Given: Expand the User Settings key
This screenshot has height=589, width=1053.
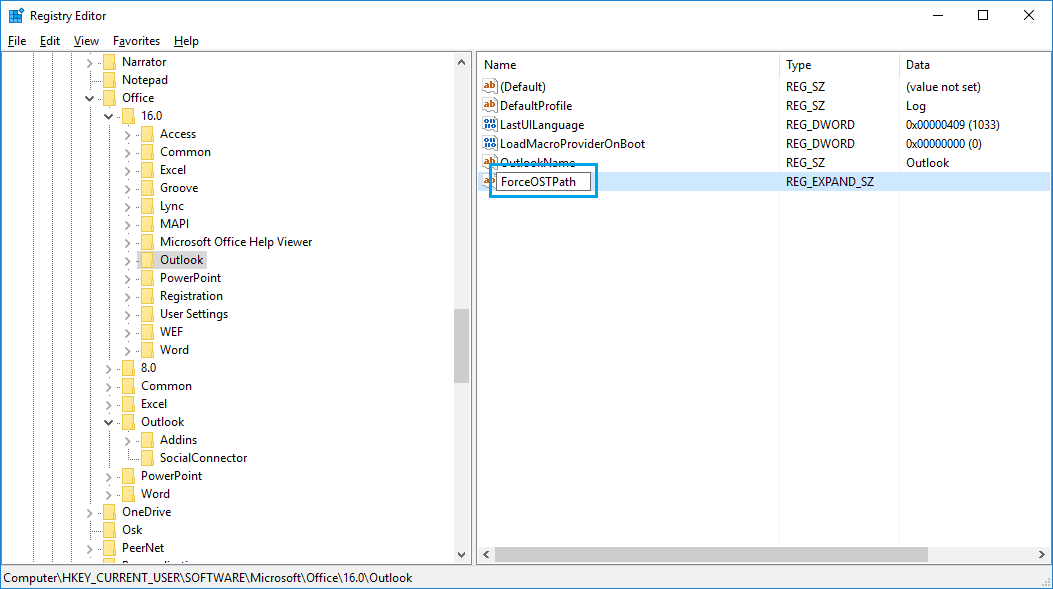Looking at the screenshot, I should [127, 315].
